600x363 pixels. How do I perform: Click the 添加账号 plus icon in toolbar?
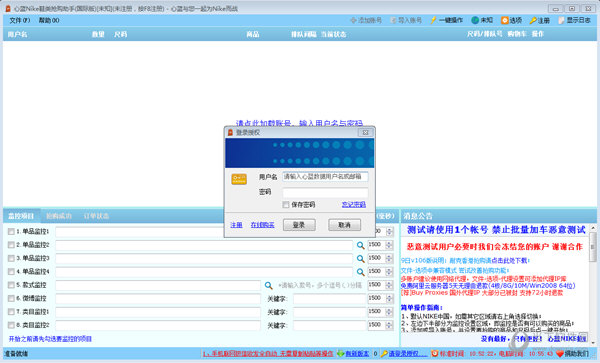point(353,20)
